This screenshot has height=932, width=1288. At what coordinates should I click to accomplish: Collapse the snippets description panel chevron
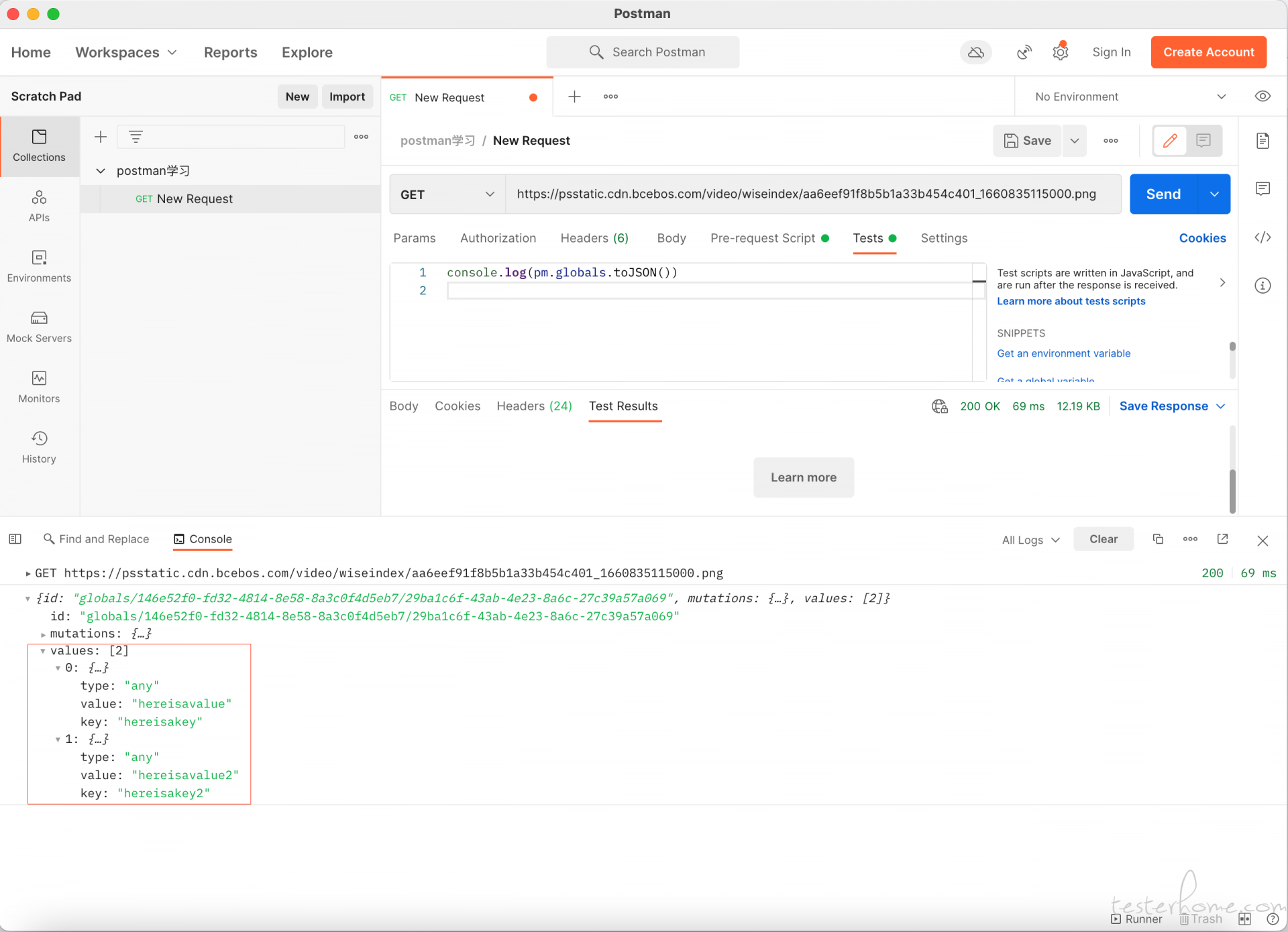coord(1222,282)
